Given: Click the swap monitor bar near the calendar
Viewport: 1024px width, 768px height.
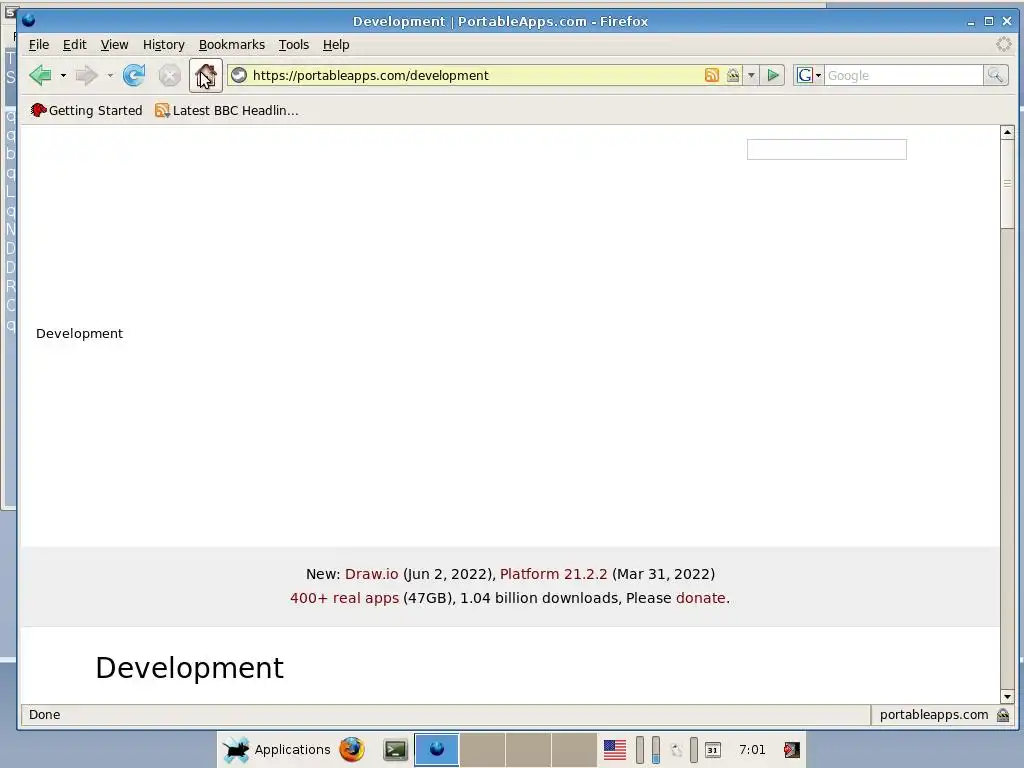Looking at the screenshot, I should (x=694, y=750).
